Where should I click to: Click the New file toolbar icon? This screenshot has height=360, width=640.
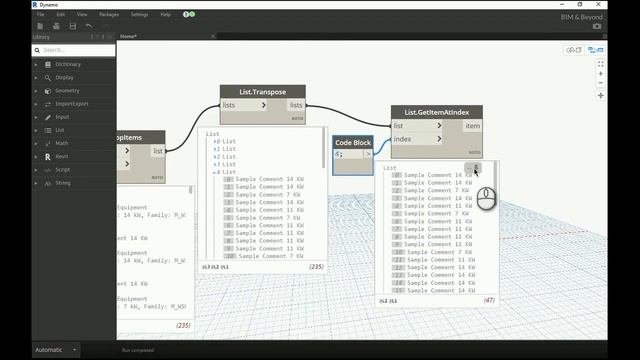click(x=40, y=26)
